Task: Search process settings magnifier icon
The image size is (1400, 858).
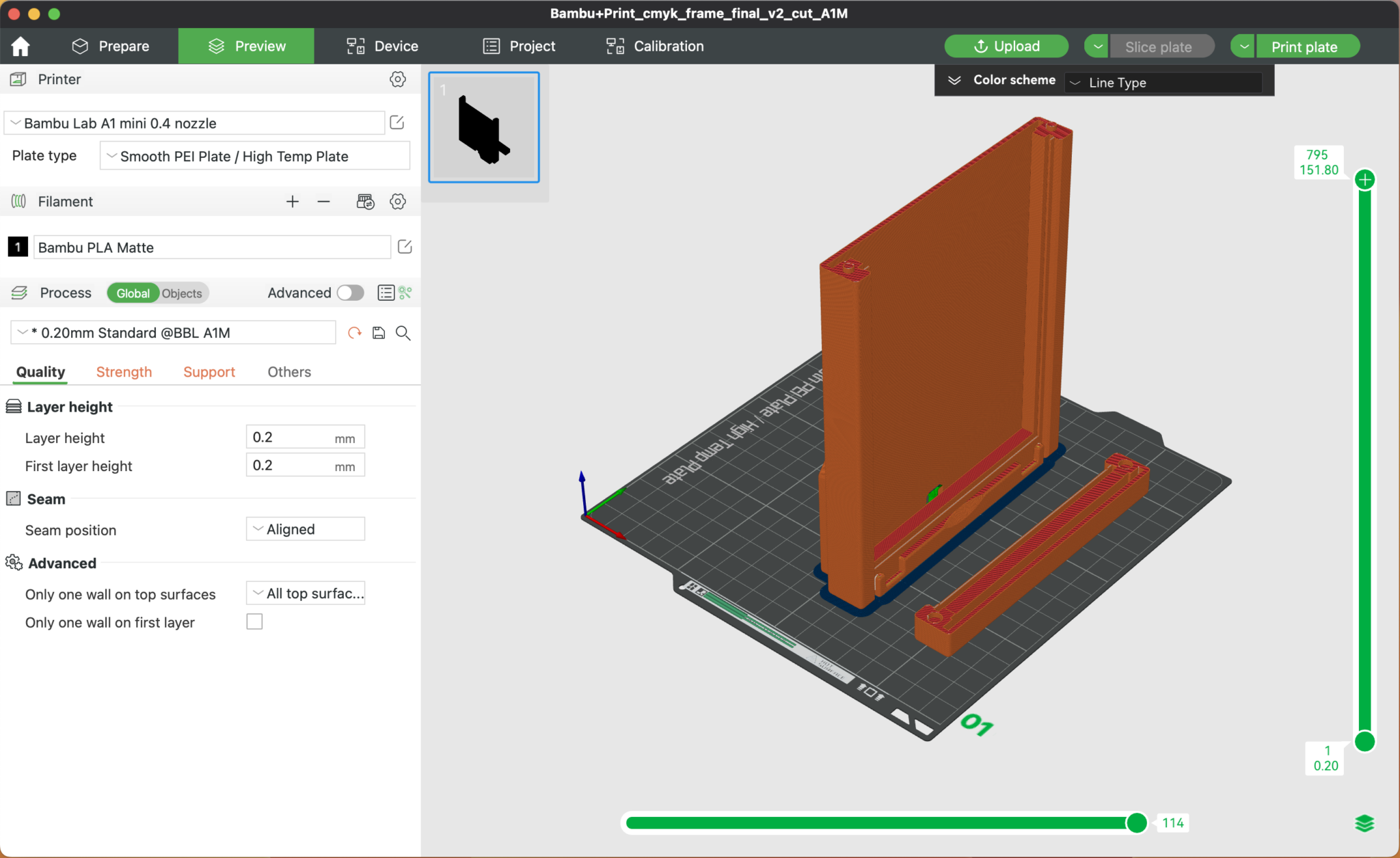Action: (403, 333)
